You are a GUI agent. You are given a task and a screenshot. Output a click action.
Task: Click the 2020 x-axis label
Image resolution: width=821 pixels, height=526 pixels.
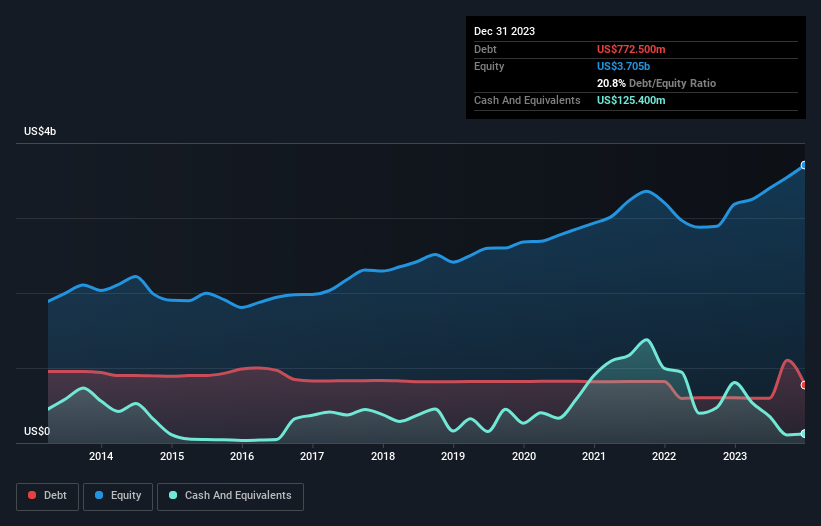click(524, 456)
